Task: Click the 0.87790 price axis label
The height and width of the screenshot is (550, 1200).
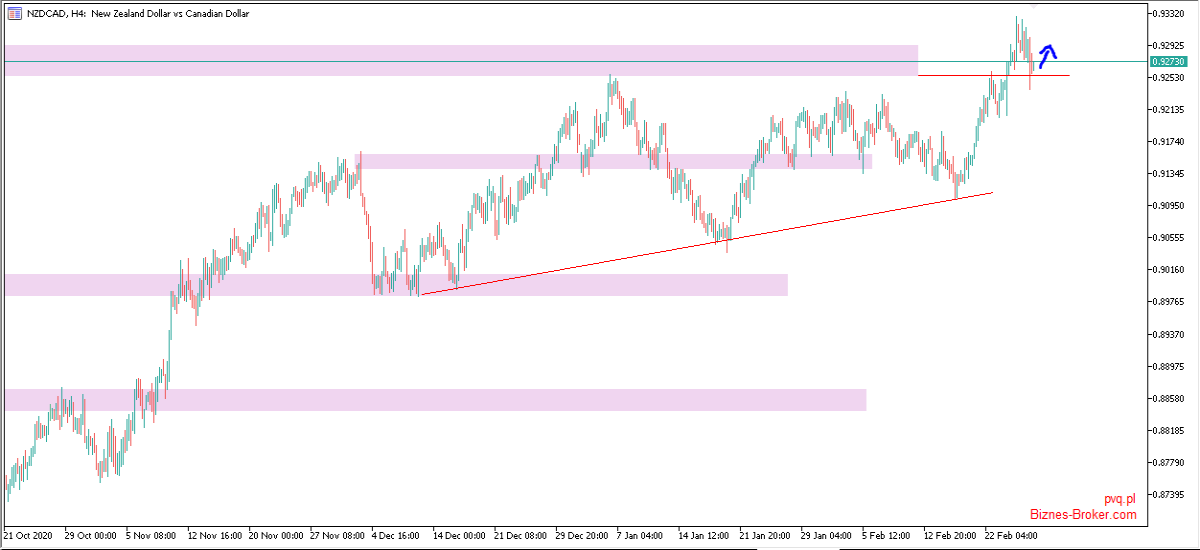Action: point(1168,462)
